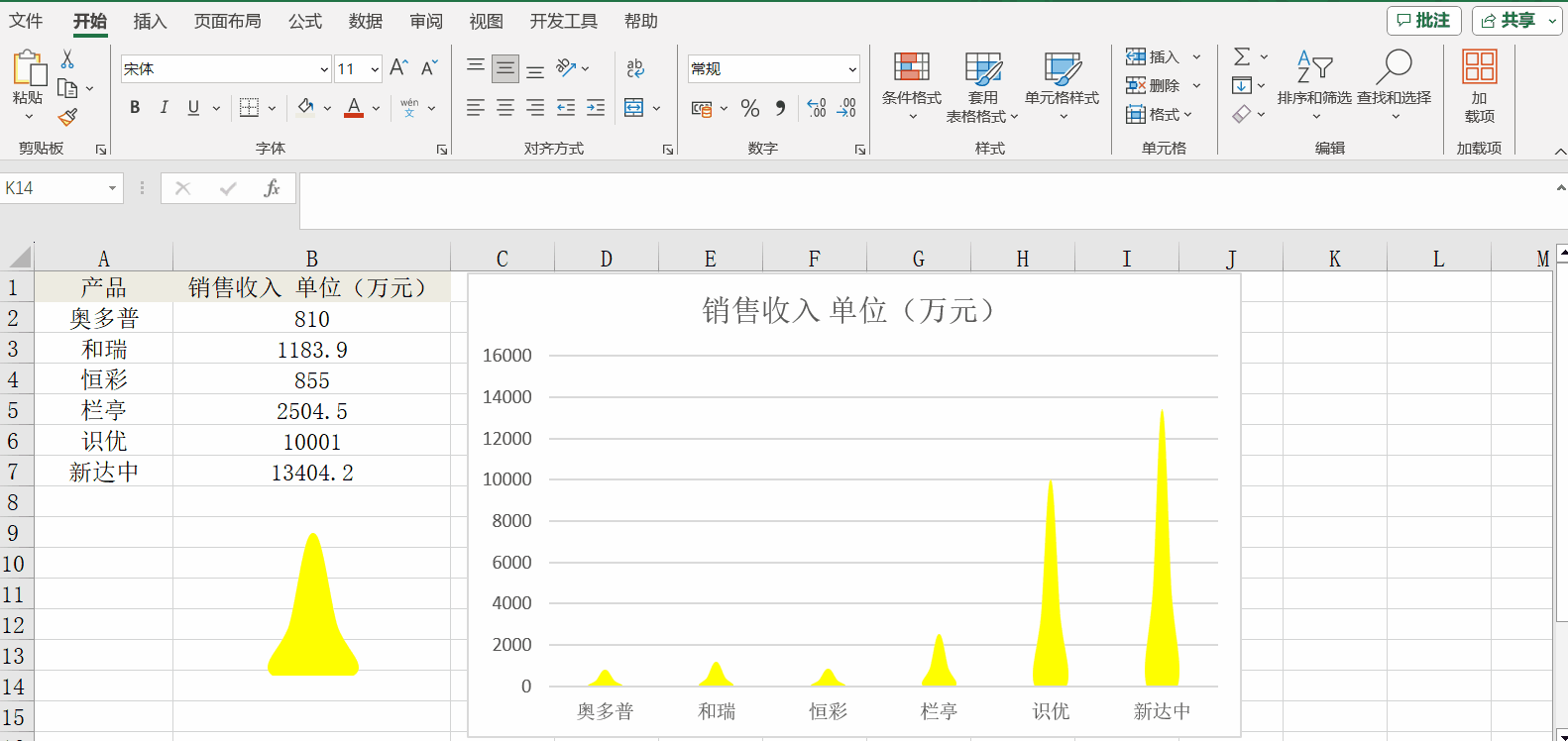The image size is (1568, 741).
Task: Open font size dropdown
Action: pos(375,68)
